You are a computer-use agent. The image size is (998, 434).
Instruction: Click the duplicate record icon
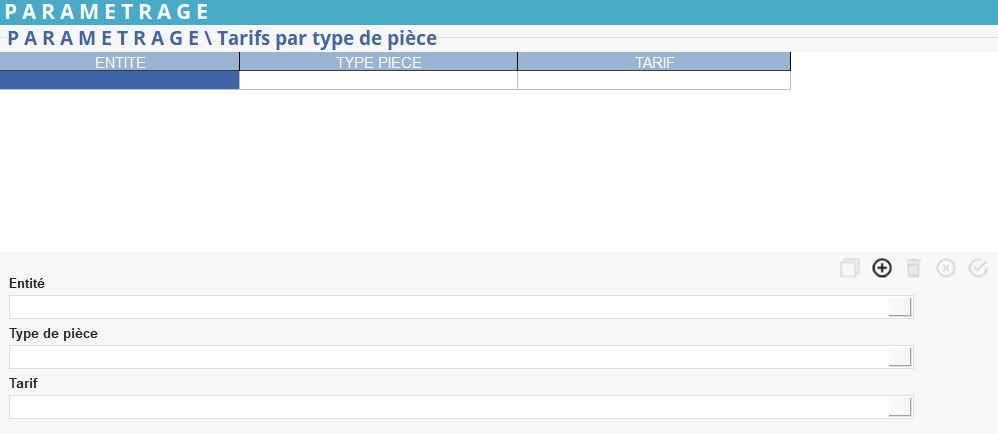tap(850, 268)
